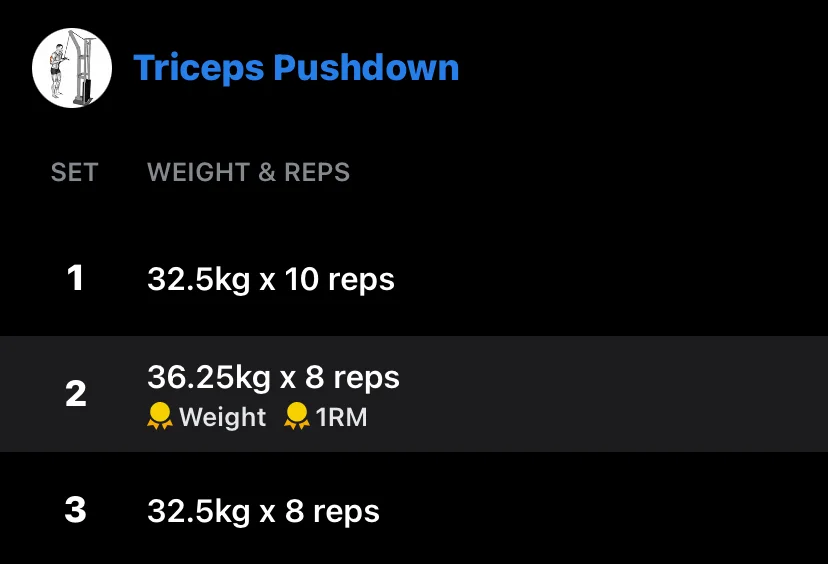Click the cable machine in exercise thumbnail
This screenshot has width=828, height=564.
click(82, 69)
